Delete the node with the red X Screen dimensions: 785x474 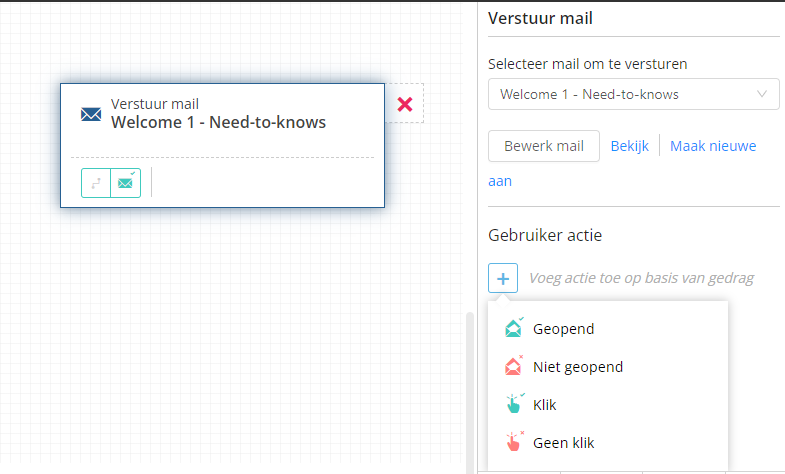point(405,104)
